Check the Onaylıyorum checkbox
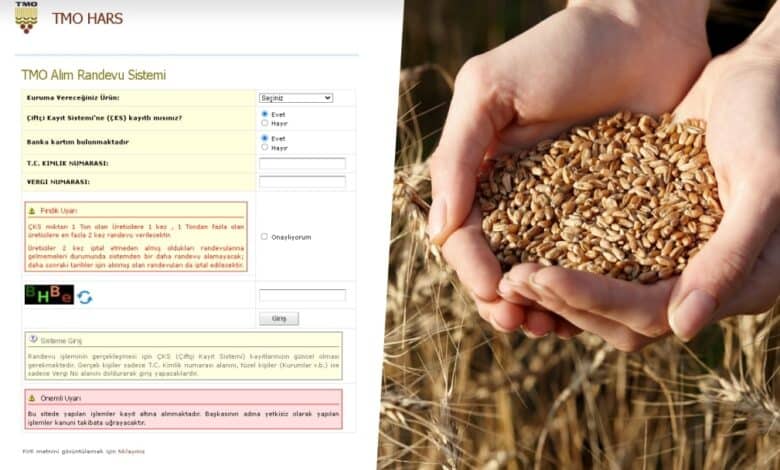The height and width of the screenshot is (470, 780). 264,237
